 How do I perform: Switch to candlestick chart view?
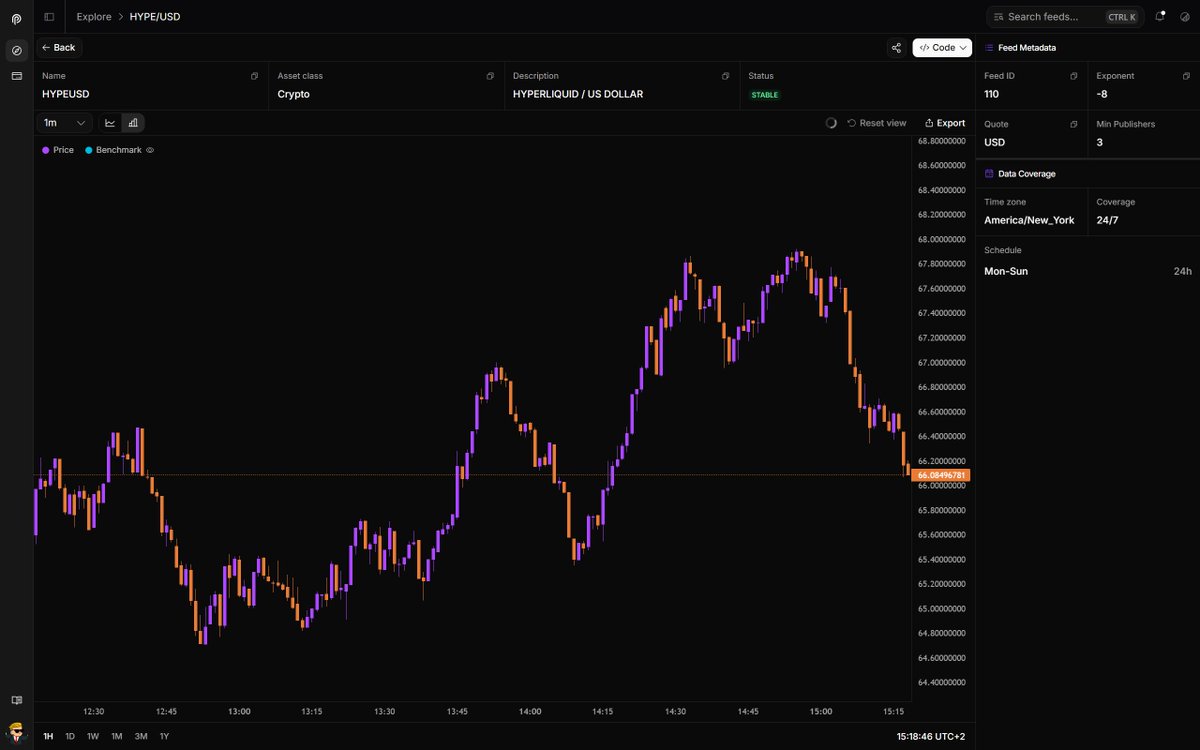point(133,123)
